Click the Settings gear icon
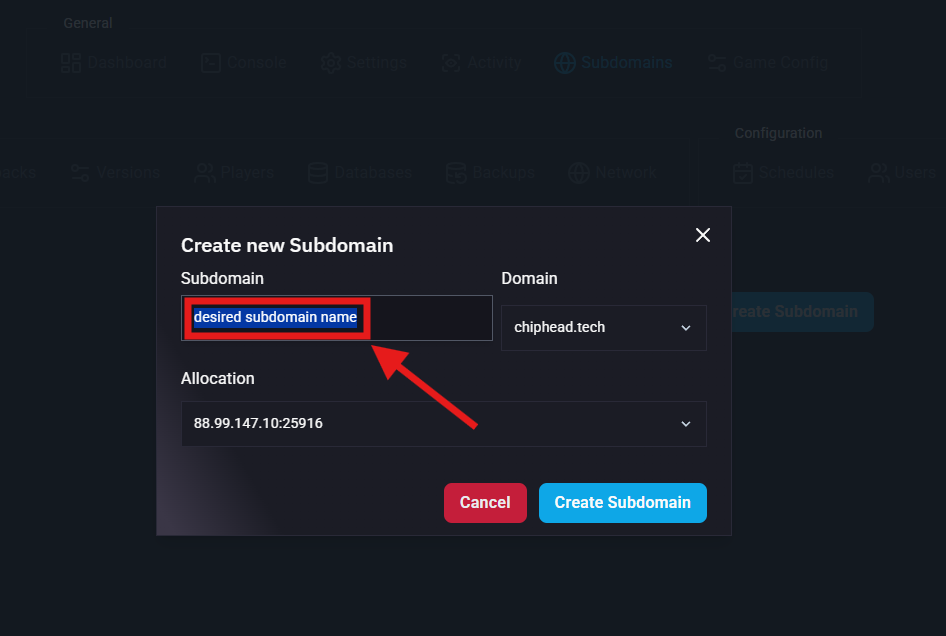Image resolution: width=946 pixels, height=636 pixels. click(331, 63)
